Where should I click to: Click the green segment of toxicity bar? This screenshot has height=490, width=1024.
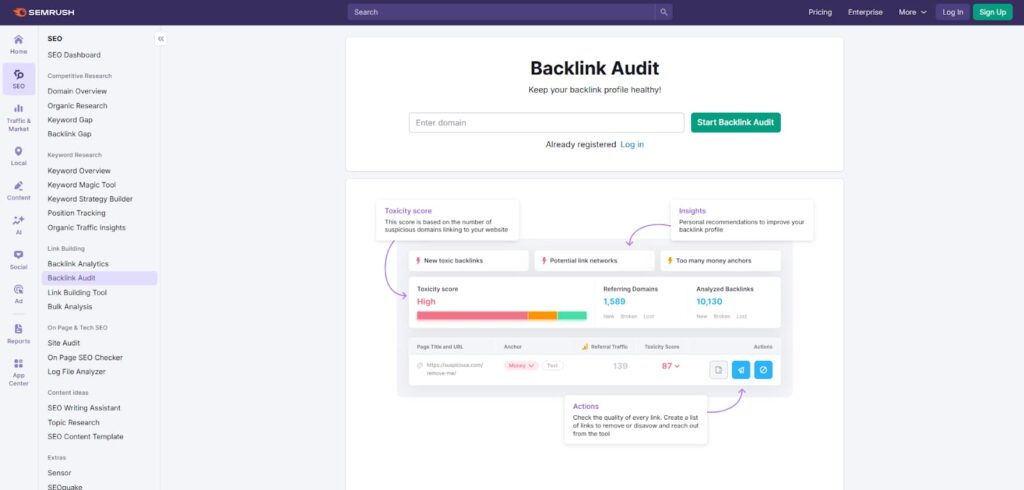coord(572,316)
